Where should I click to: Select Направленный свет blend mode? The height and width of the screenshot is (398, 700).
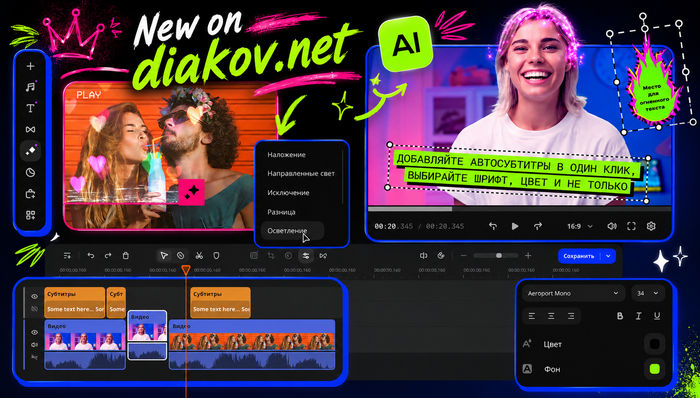click(x=301, y=174)
